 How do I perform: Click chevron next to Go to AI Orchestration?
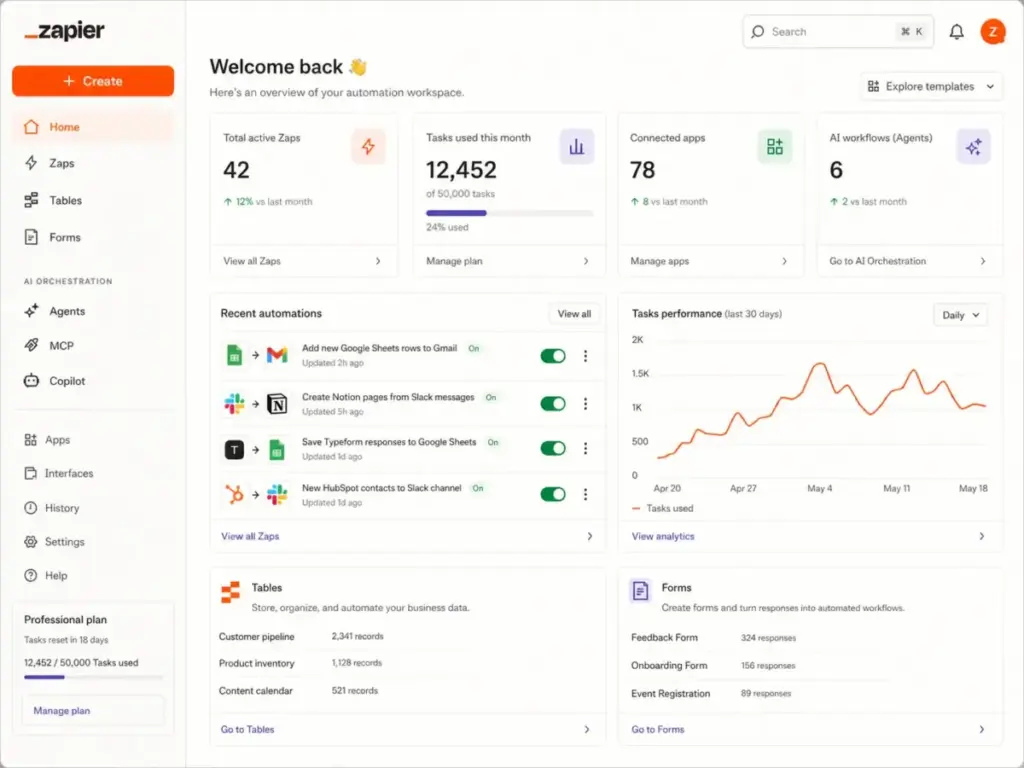pyautogui.click(x=983, y=261)
